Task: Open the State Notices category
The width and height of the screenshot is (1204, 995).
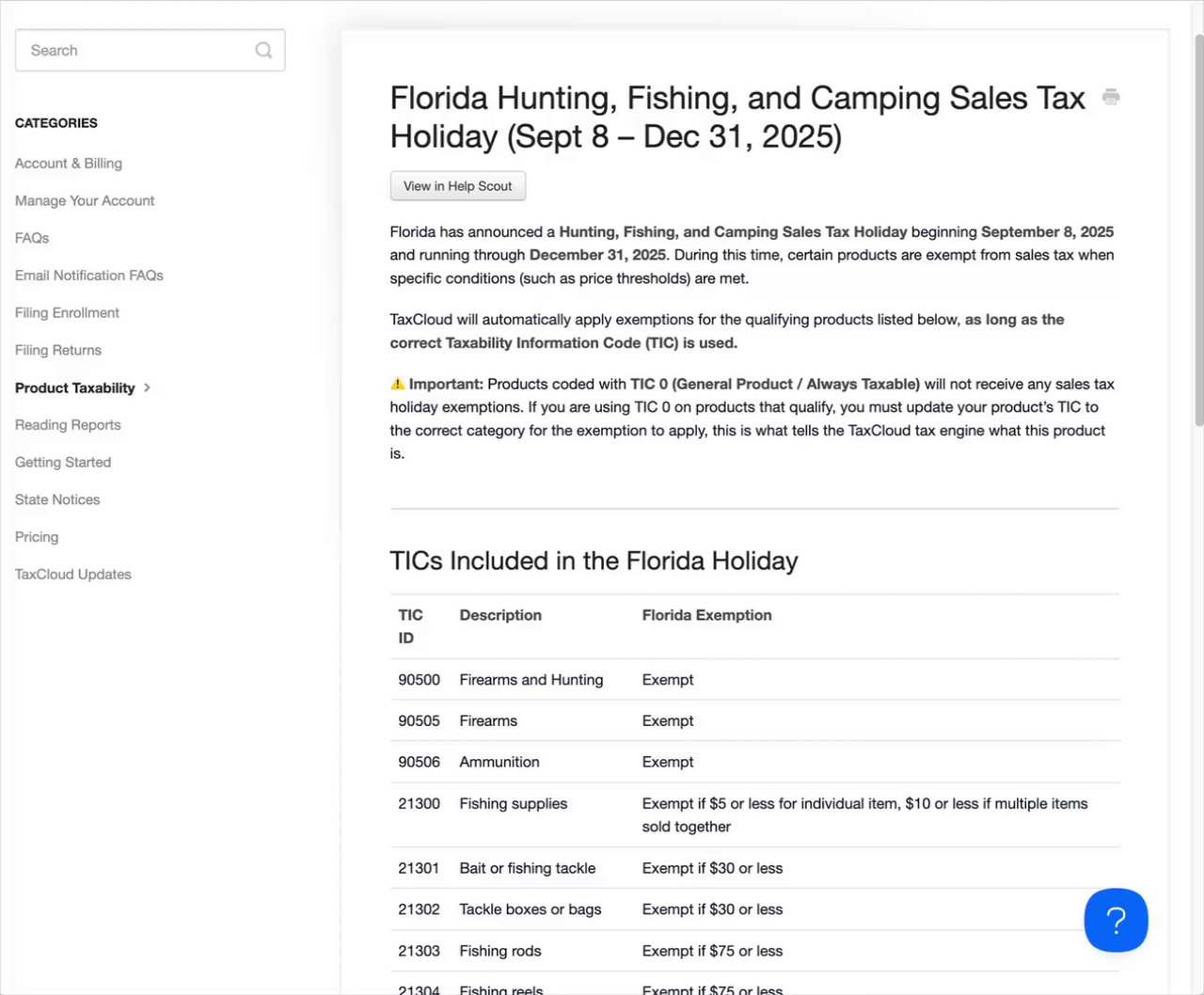Action: click(x=57, y=499)
